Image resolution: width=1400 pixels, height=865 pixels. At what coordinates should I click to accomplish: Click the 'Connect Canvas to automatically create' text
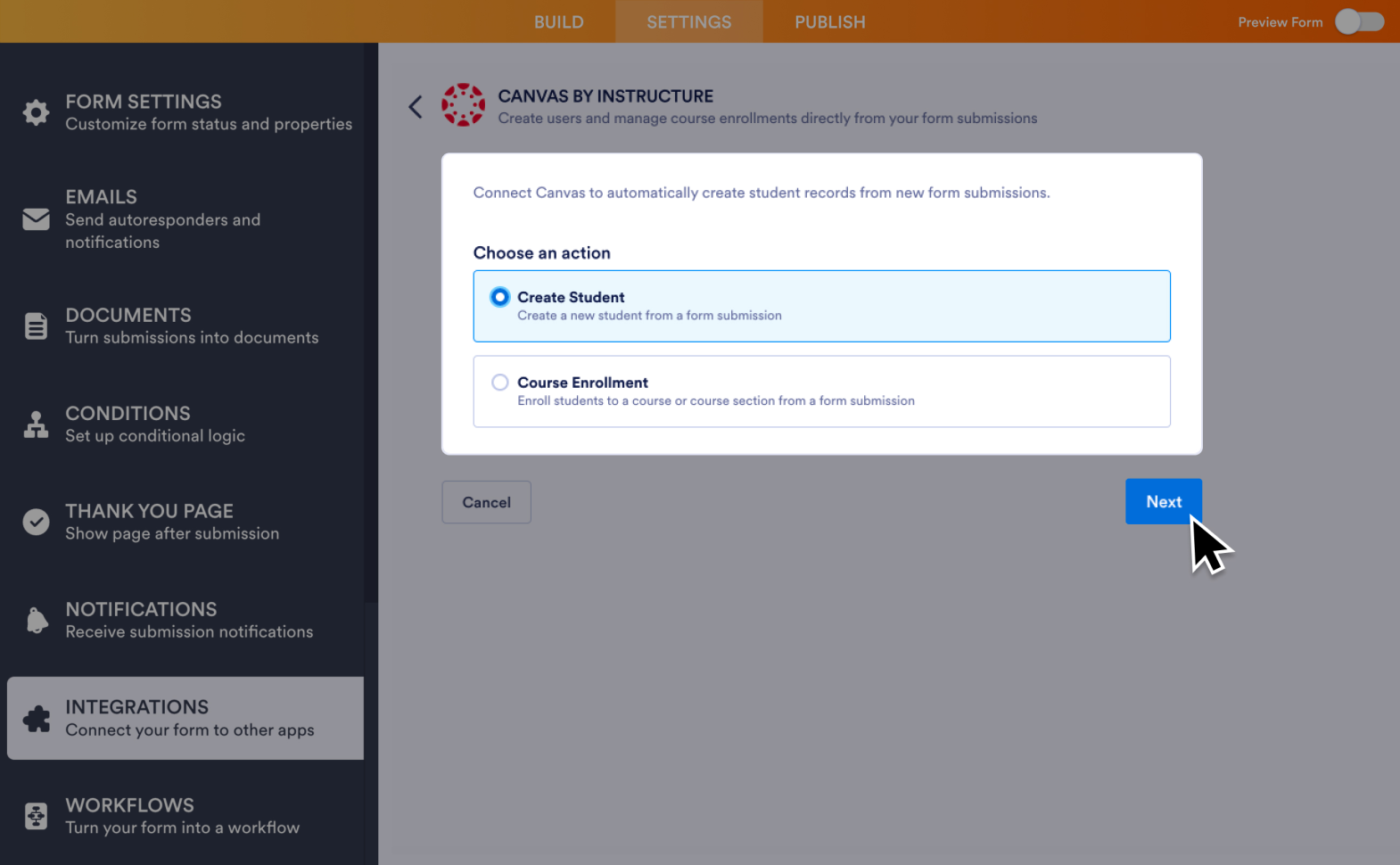coord(762,193)
